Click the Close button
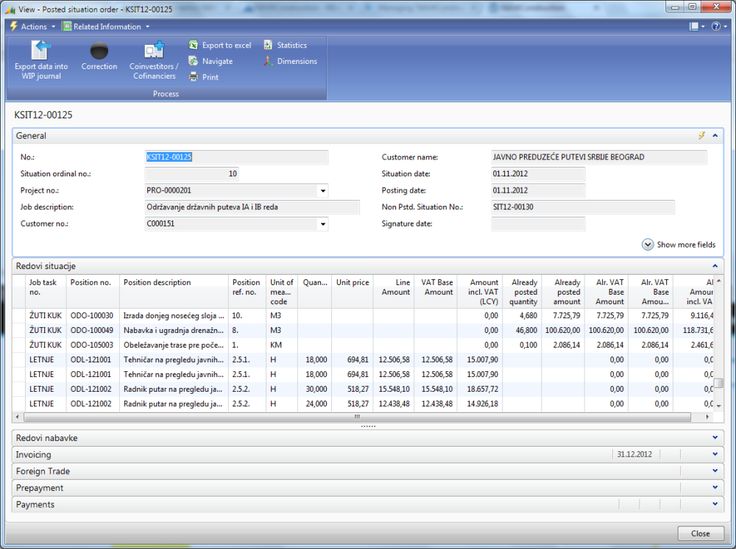736x549 pixels. click(700, 534)
